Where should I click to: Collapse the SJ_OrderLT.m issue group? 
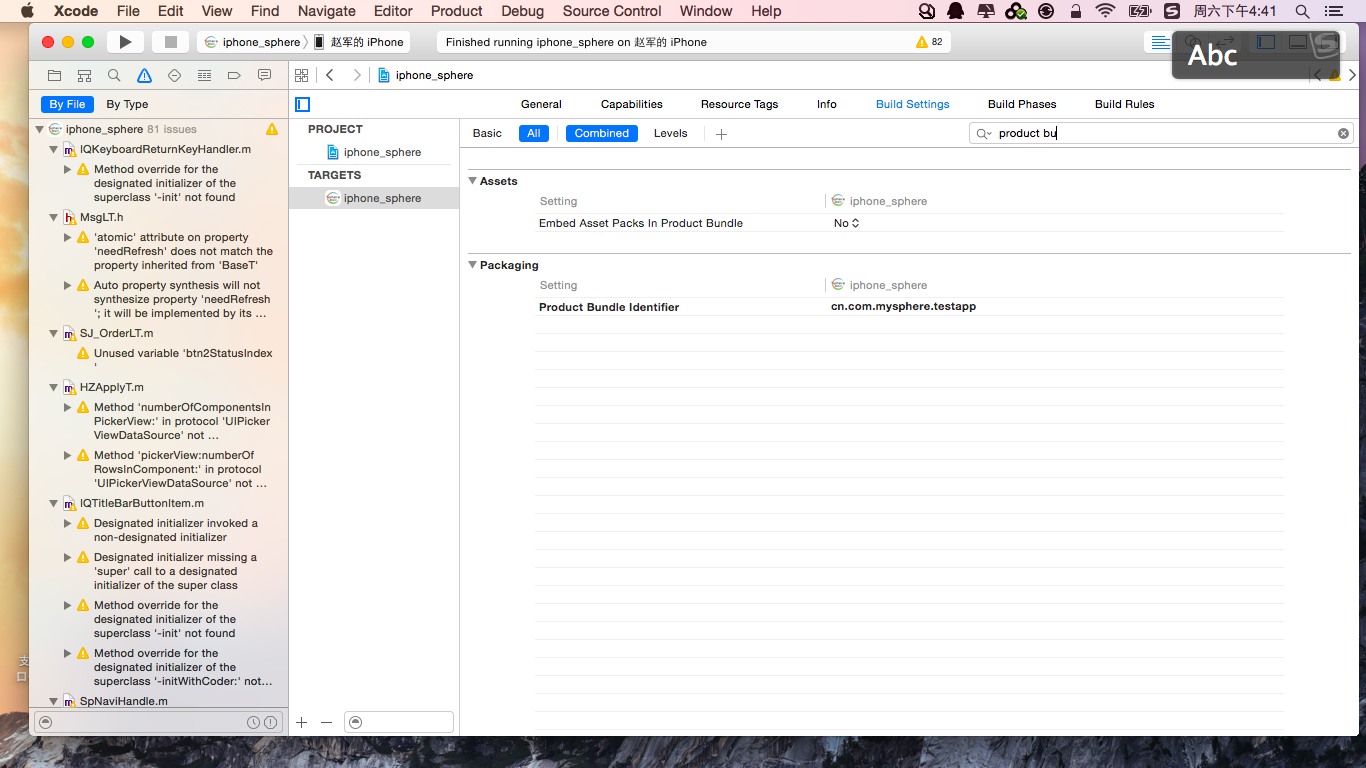(x=54, y=333)
